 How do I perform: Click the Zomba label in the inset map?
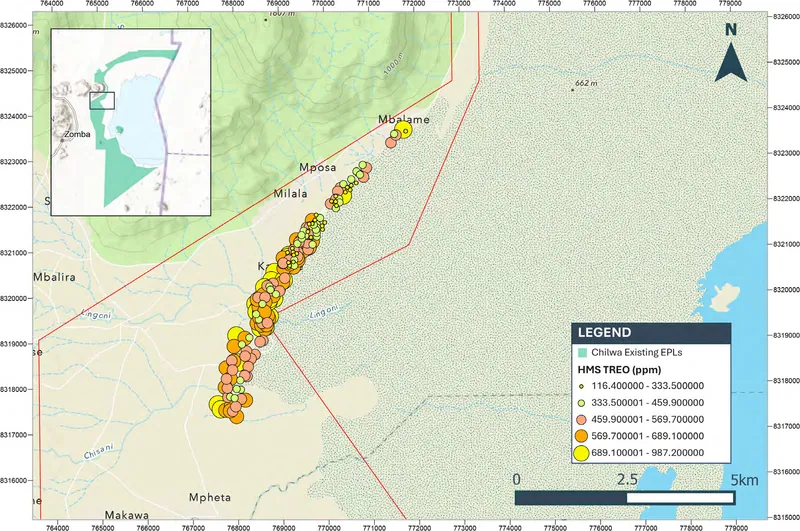(77, 135)
